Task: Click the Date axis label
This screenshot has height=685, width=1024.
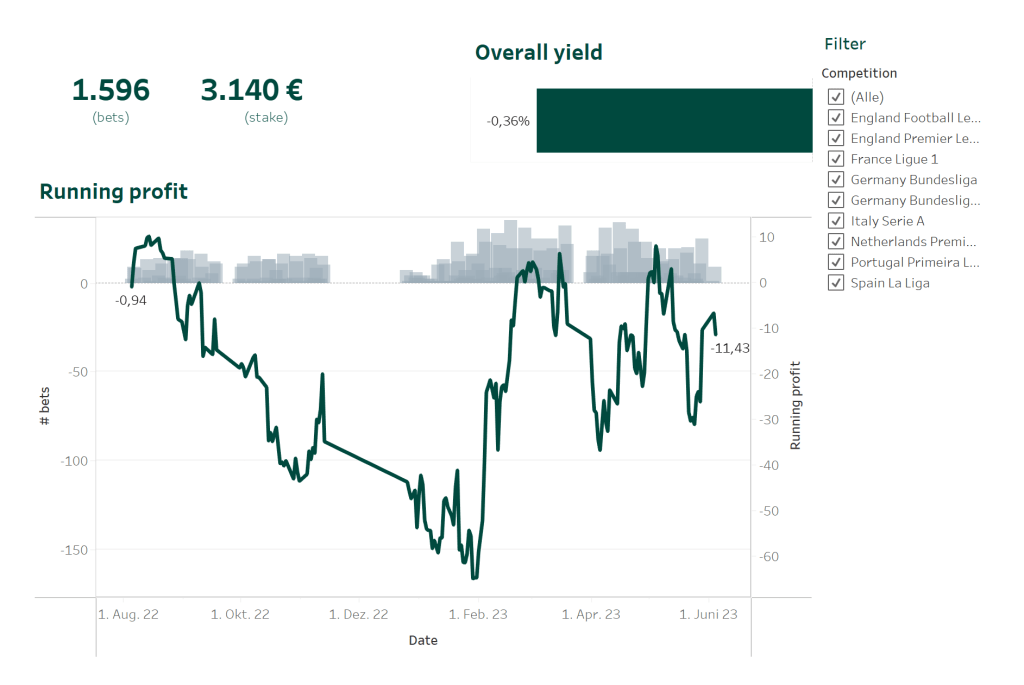Action: (x=423, y=640)
